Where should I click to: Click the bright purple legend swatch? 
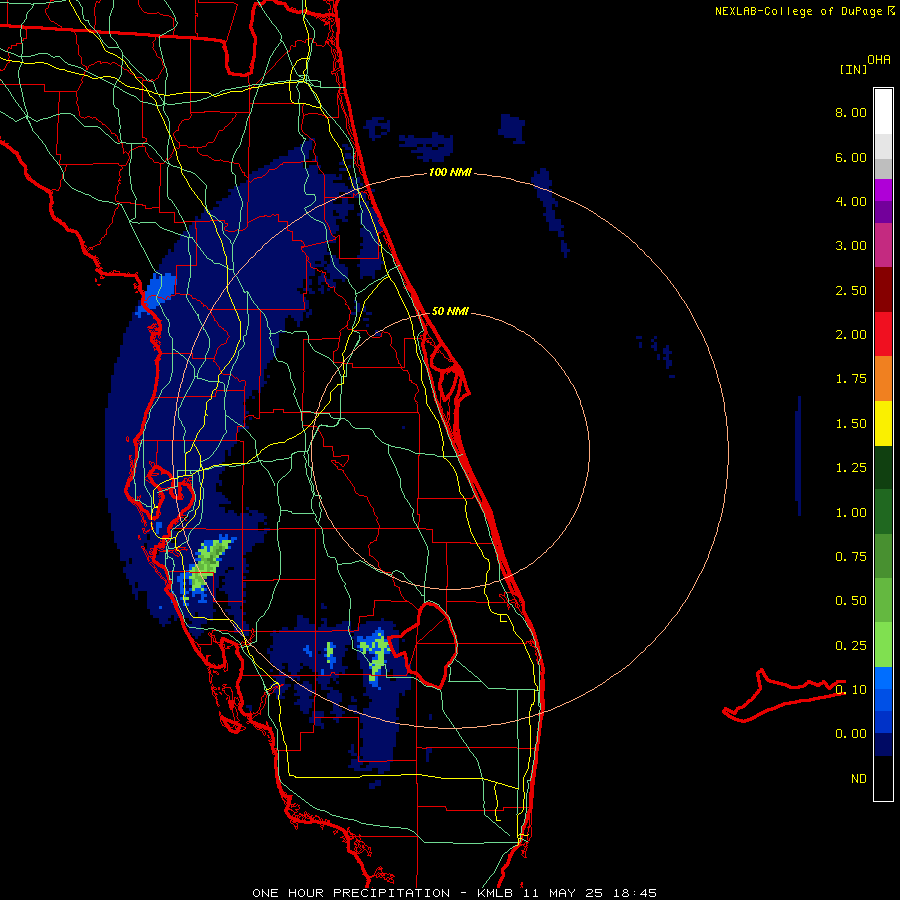click(x=883, y=190)
